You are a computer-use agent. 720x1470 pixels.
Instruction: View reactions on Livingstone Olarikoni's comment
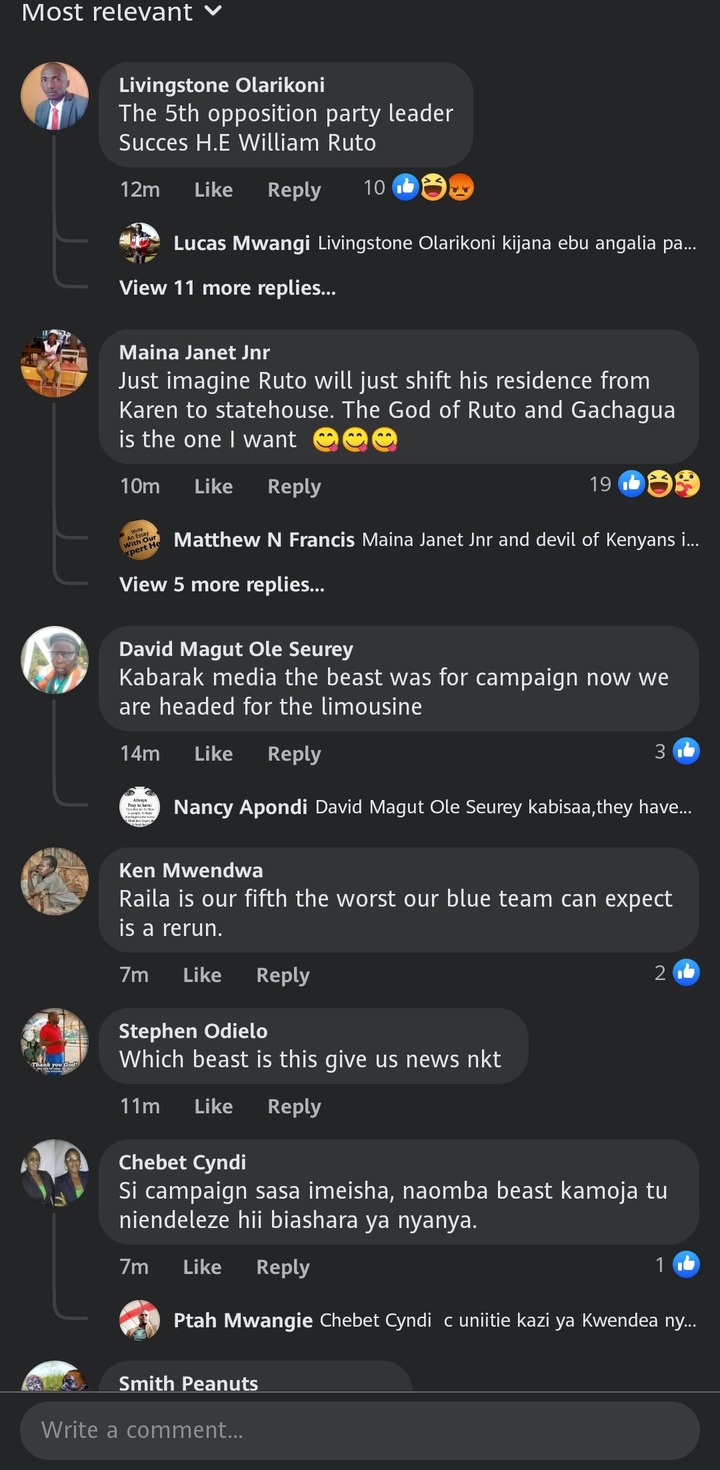click(x=419, y=187)
